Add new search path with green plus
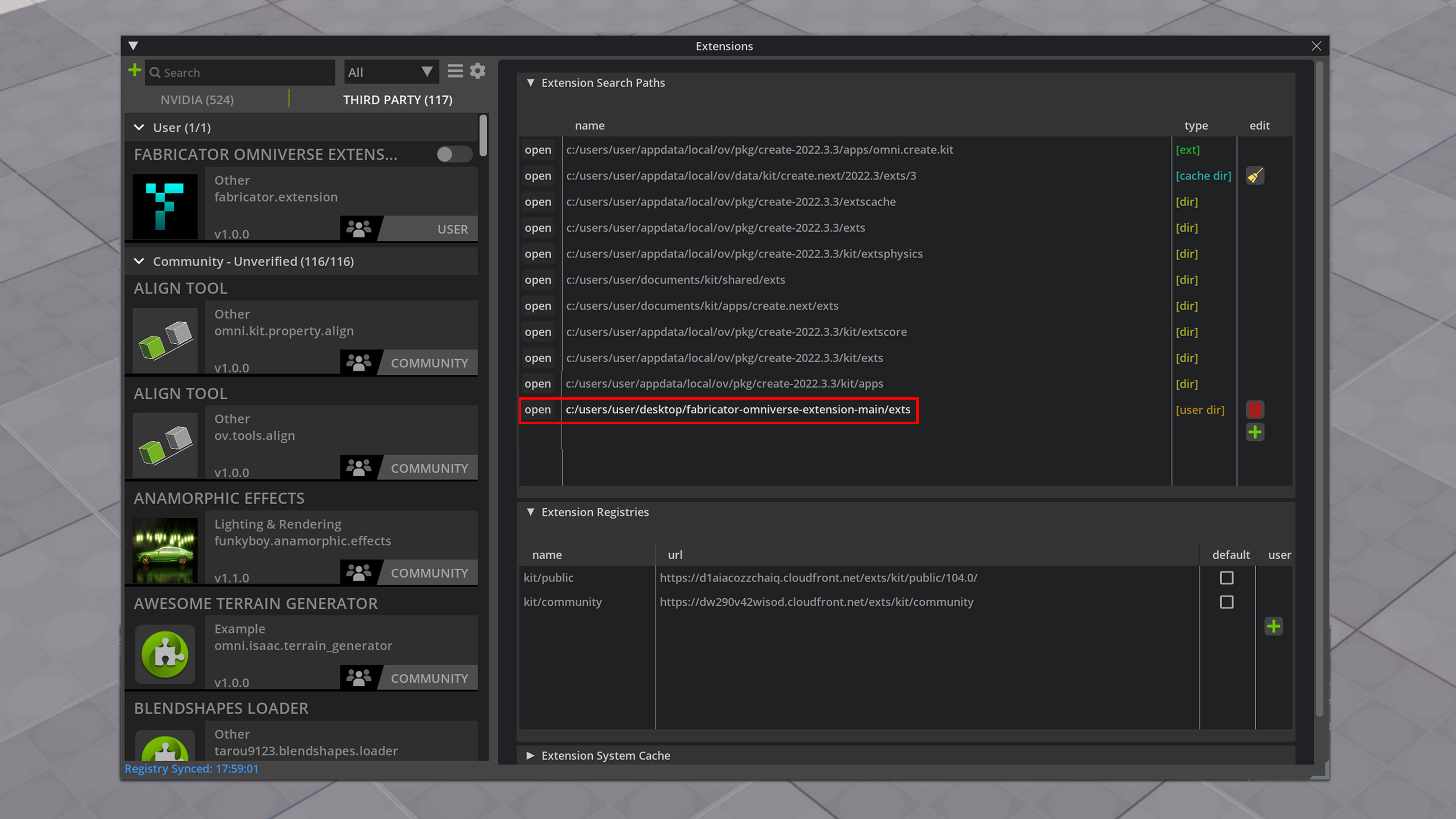Image resolution: width=1456 pixels, height=819 pixels. coord(1255,432)
